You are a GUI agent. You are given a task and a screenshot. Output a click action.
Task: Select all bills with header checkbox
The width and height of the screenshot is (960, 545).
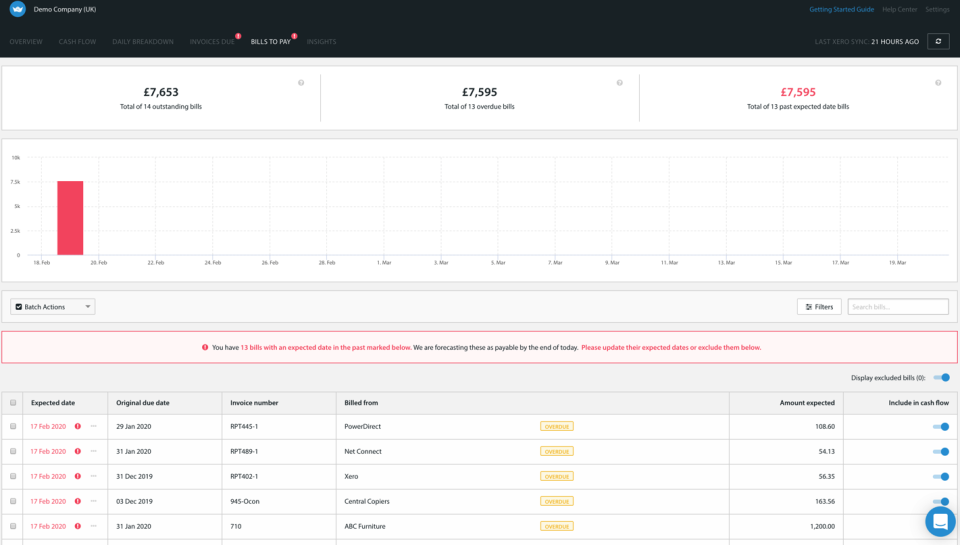click(x=13, y=403)
